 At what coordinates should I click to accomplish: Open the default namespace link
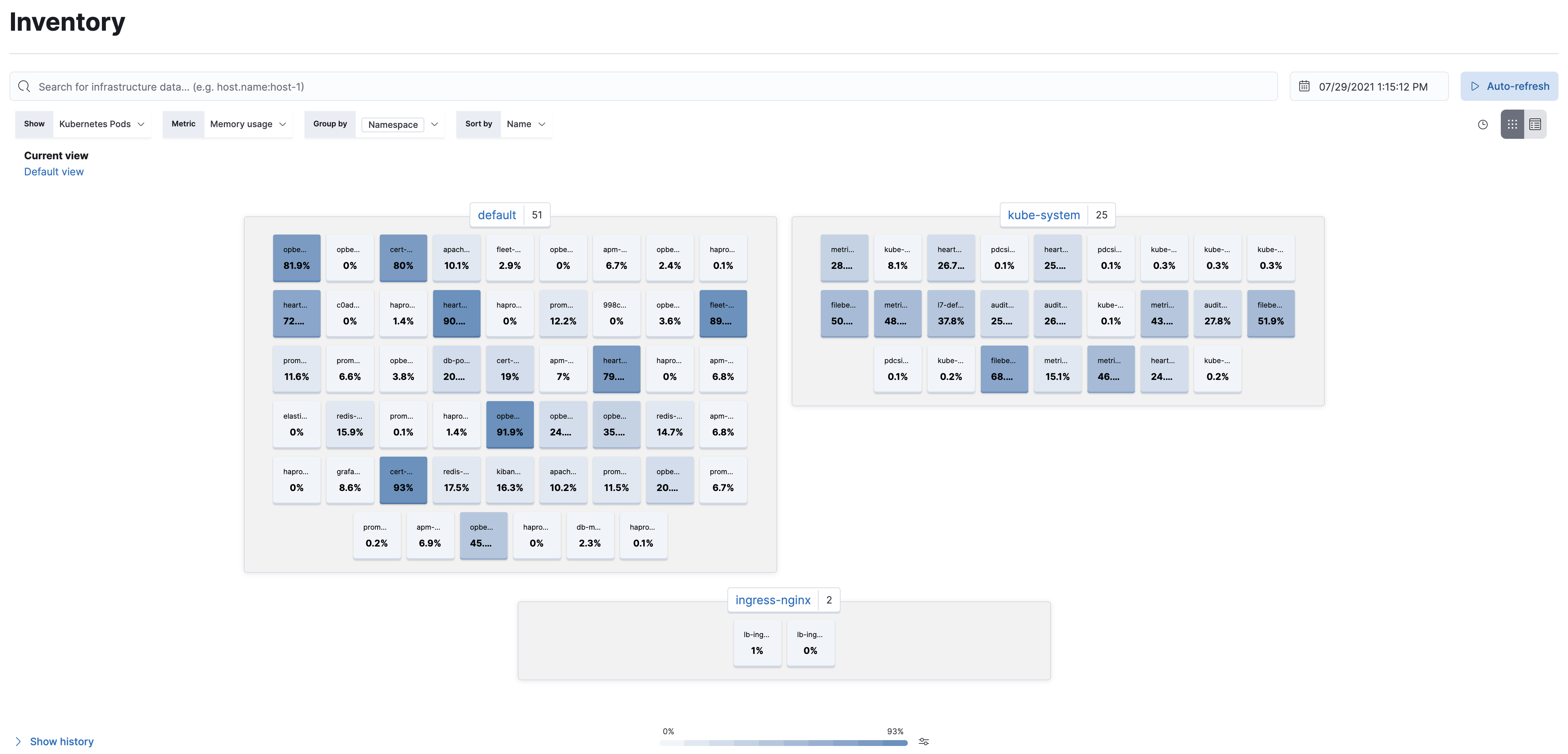[497, 214]
